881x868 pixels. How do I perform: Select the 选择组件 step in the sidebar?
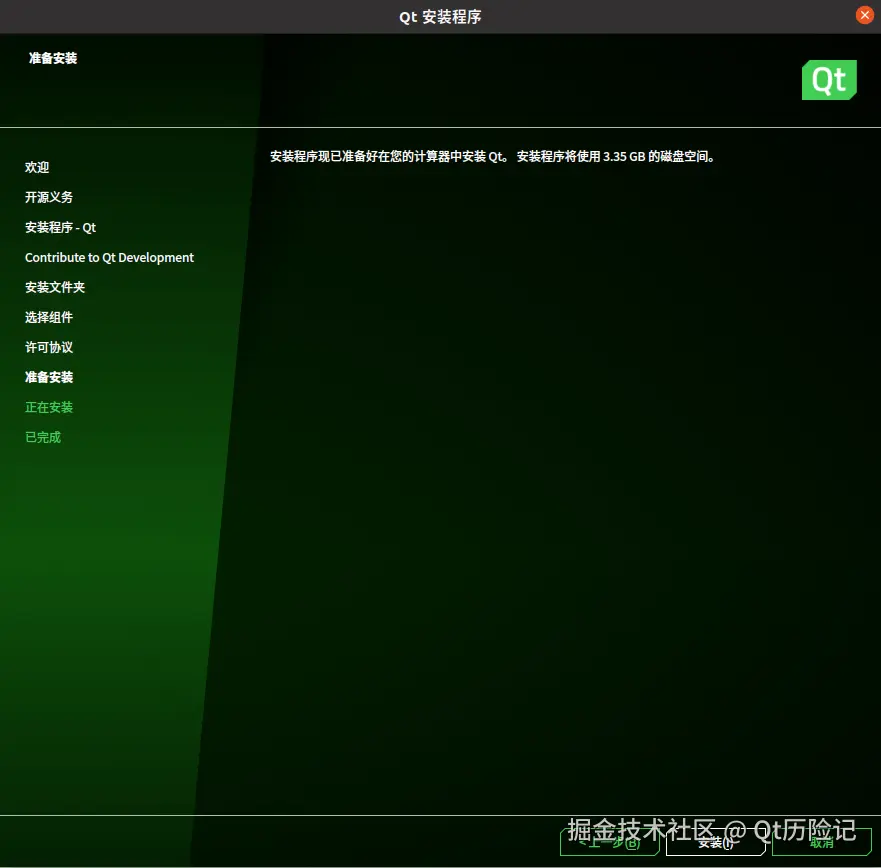pyautogui.click(x=49, y=317)
